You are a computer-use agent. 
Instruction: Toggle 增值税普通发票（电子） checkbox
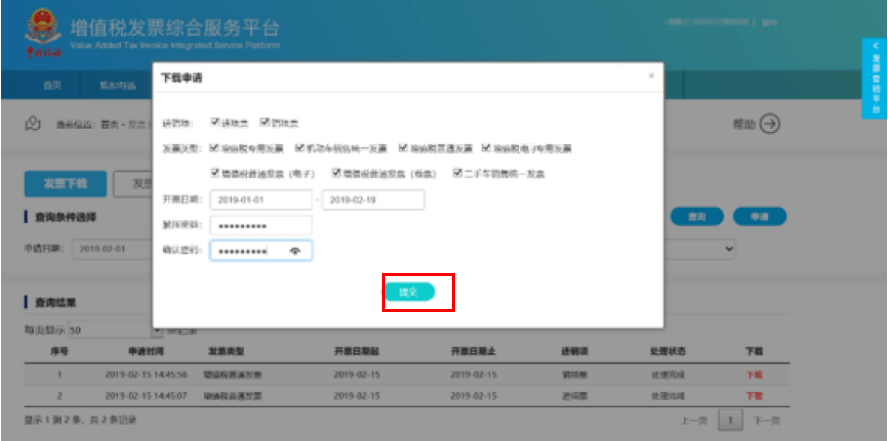pyautogui.click(x=214, y=173)
